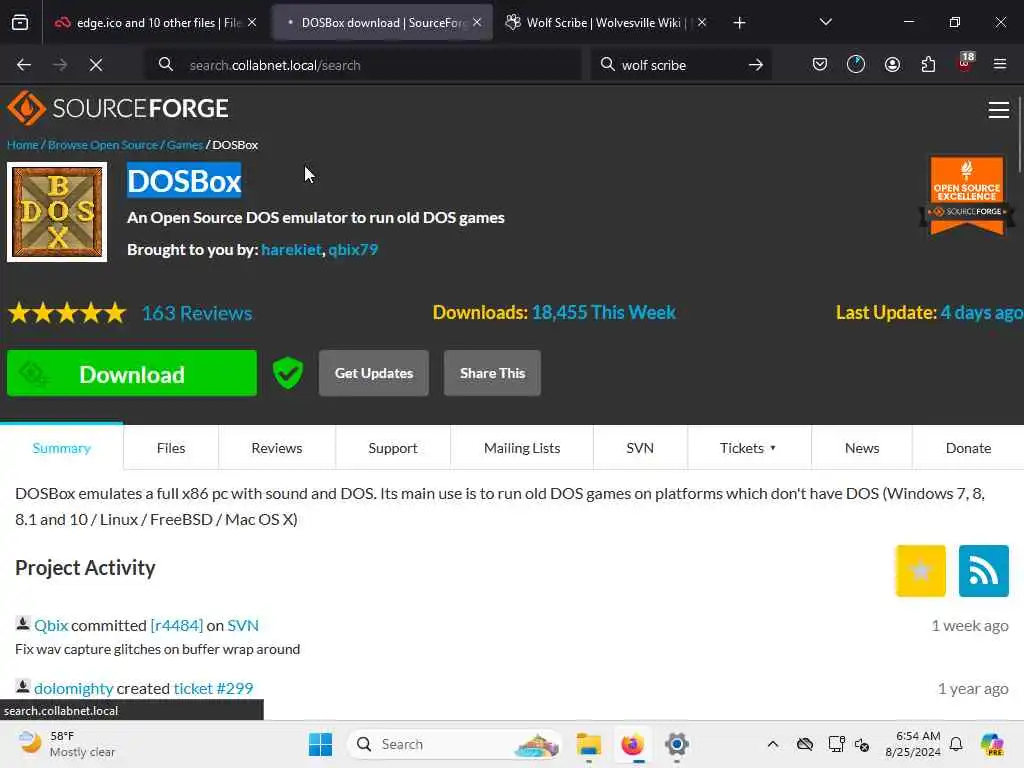Click the Games breadcrumb link

[185, 145]
